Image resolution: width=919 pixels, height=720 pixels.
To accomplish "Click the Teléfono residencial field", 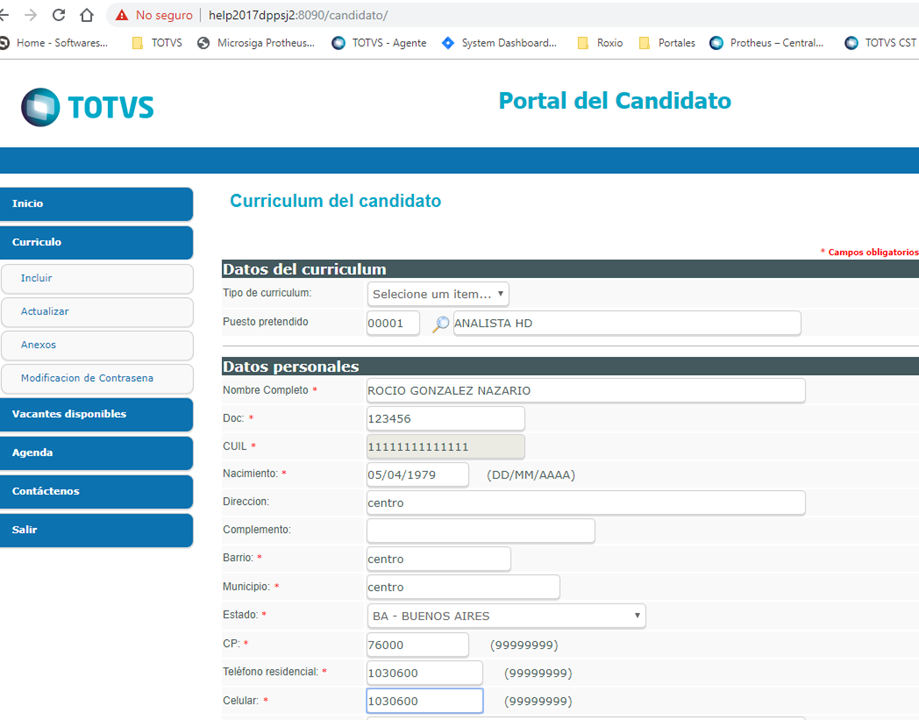I will coord(425,674).
